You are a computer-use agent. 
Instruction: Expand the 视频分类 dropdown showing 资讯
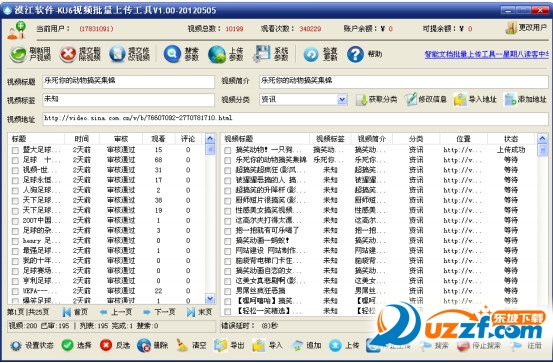[x=342, y=100]
